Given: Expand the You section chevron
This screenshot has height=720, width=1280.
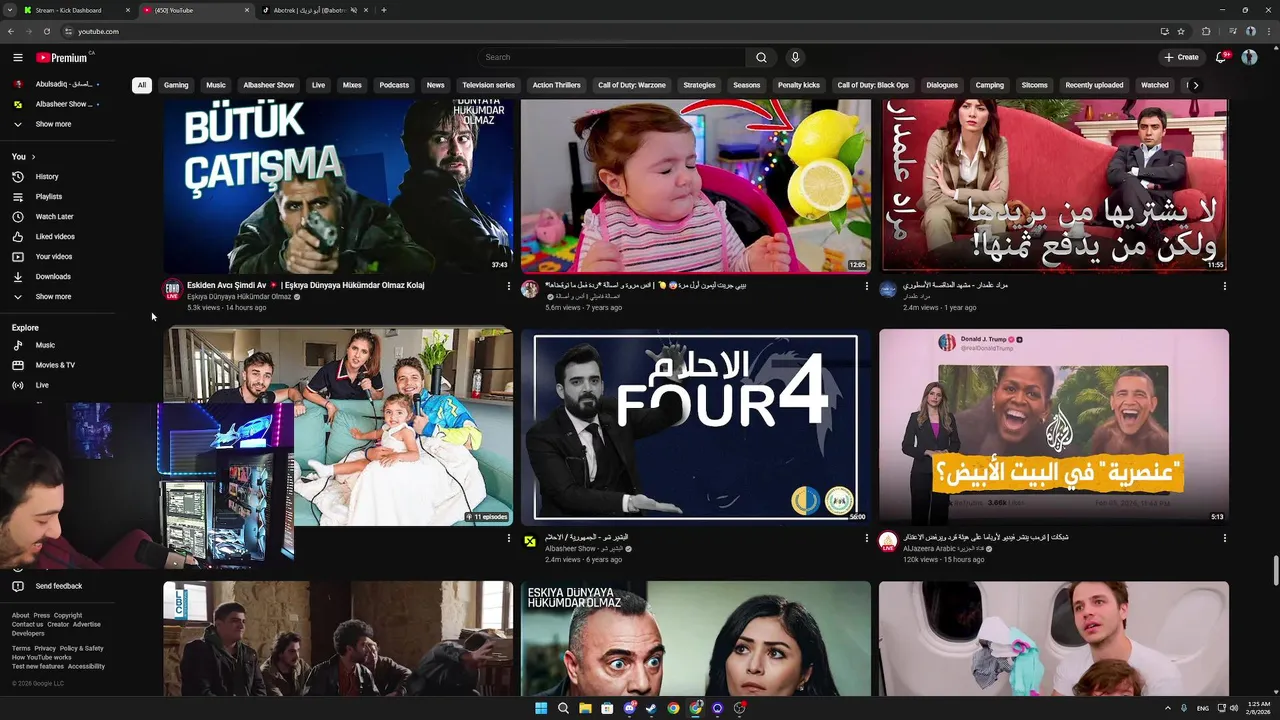Looking at the screenshot, I should pyautogui.click(x=33, y=157).
